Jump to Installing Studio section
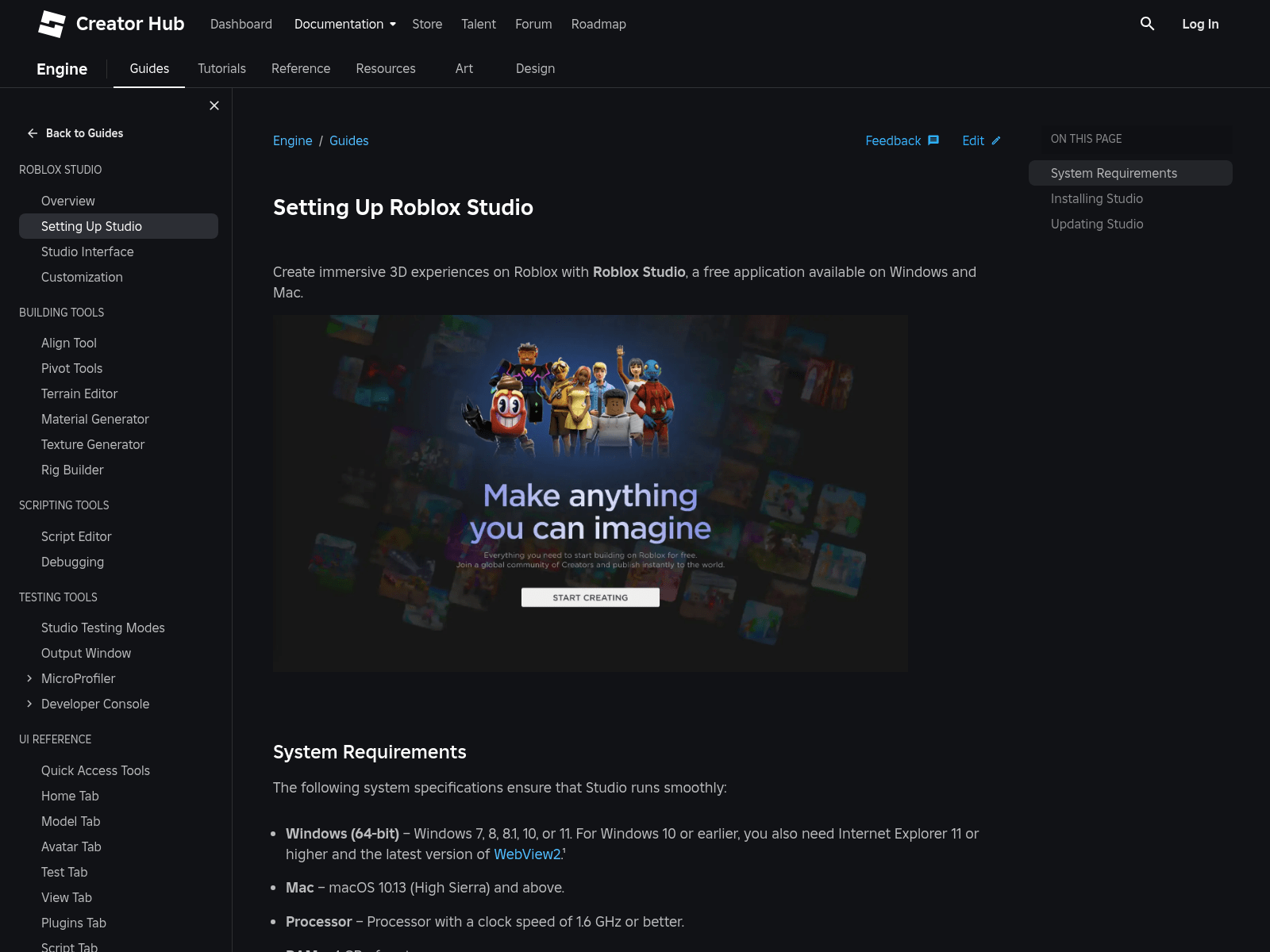This screenshot has height=952, width=1270. pos(1097,198)
